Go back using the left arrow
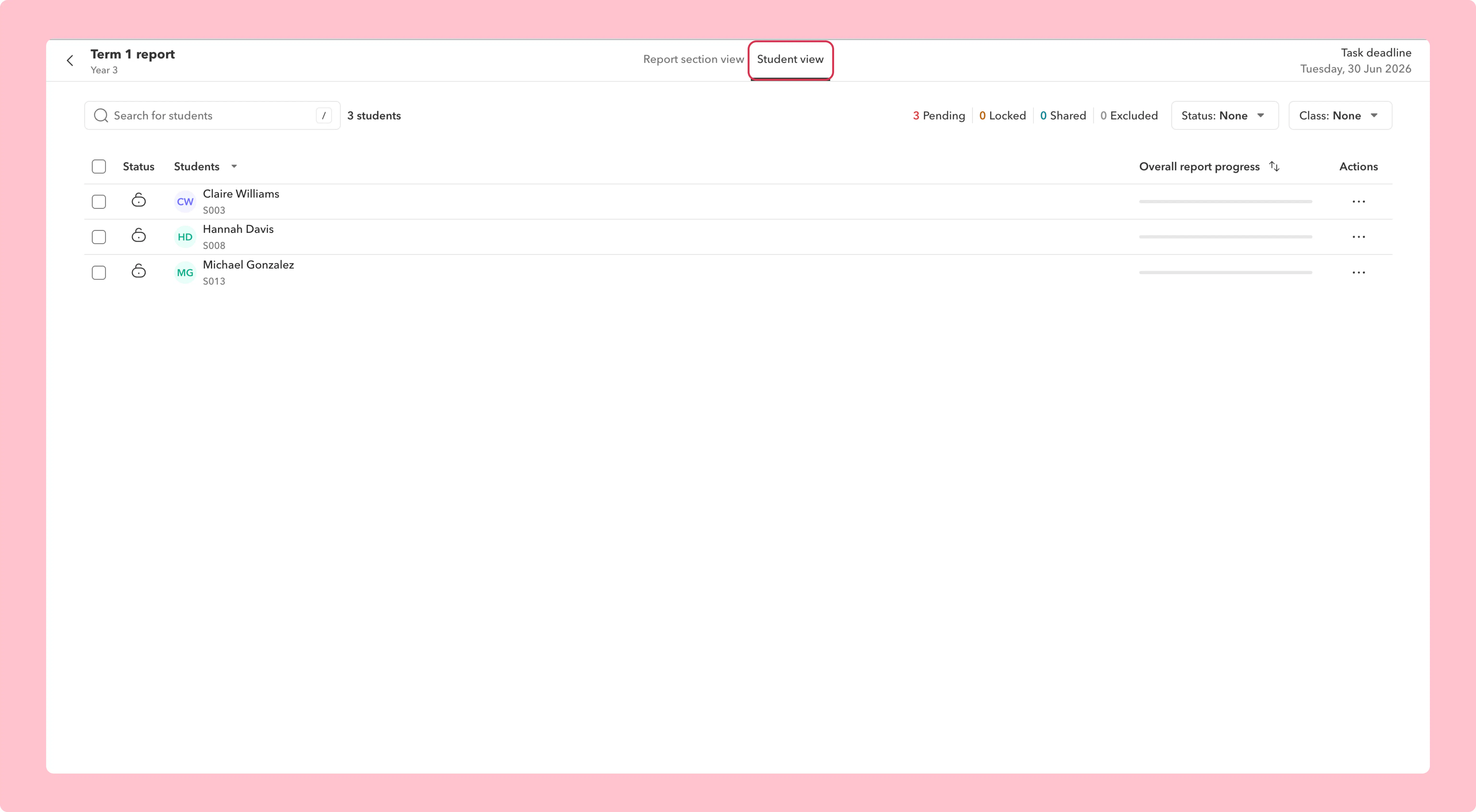Viewport: 1476px width, 812px height. coord(70,61)
